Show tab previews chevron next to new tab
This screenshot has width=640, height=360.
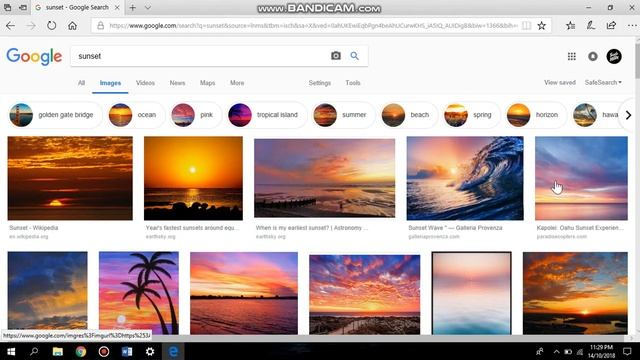click(148, 7)
